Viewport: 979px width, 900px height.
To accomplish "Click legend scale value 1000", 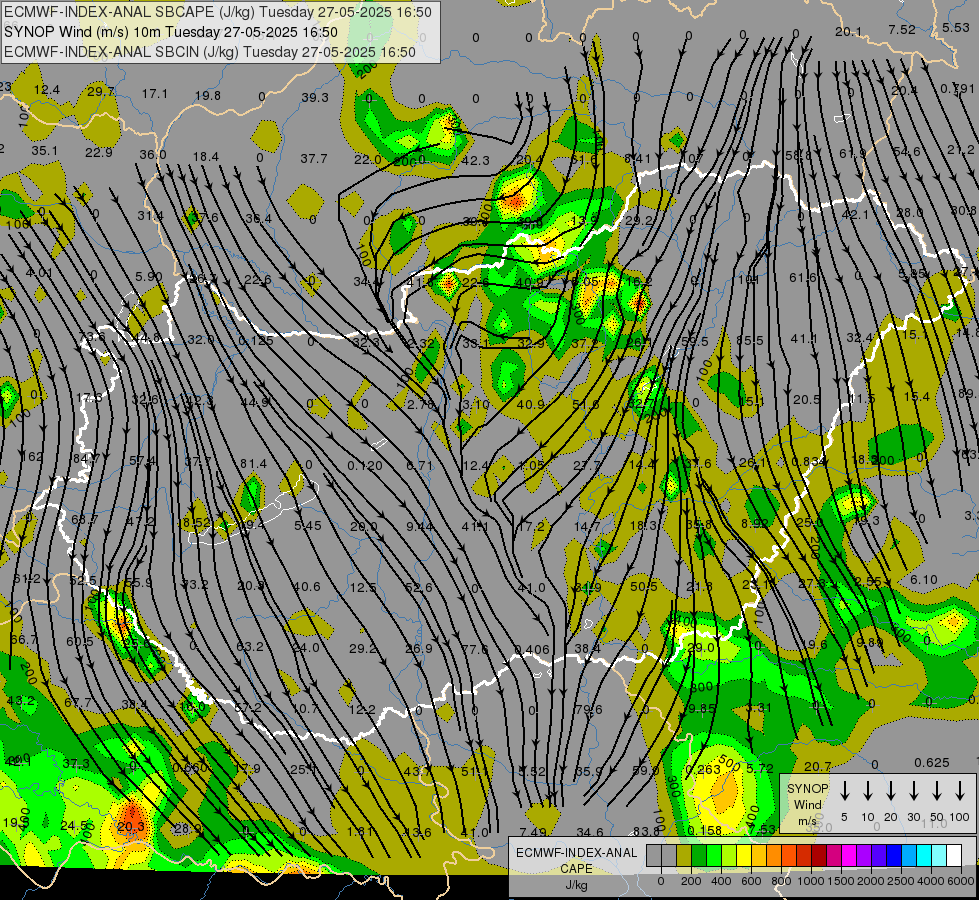I will tap(811, 881).
